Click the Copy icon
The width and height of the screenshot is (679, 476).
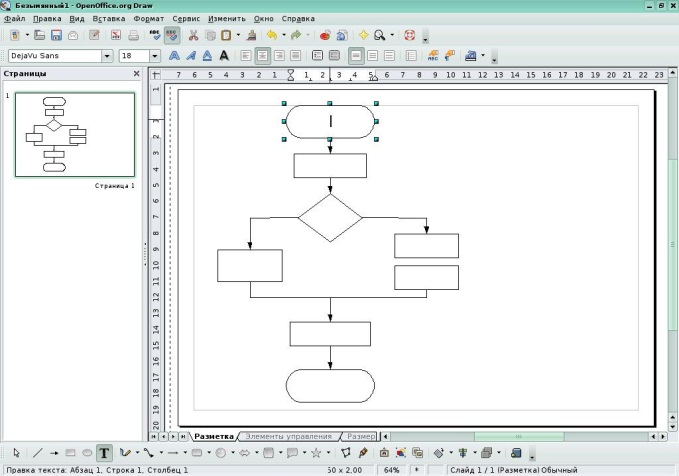coord(210,35)
